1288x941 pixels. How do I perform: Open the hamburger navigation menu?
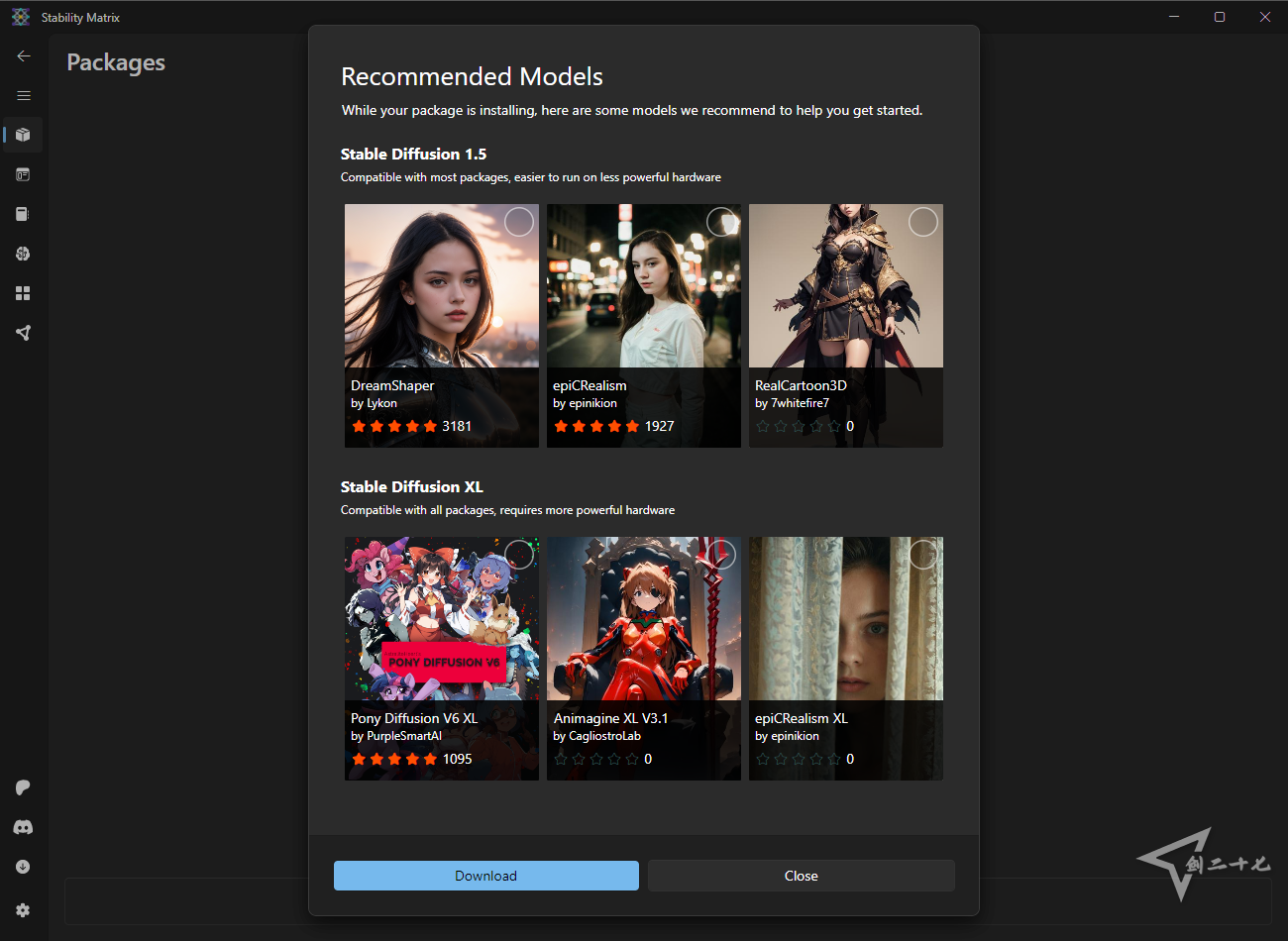pyautogui.click(x=24, y=96)
